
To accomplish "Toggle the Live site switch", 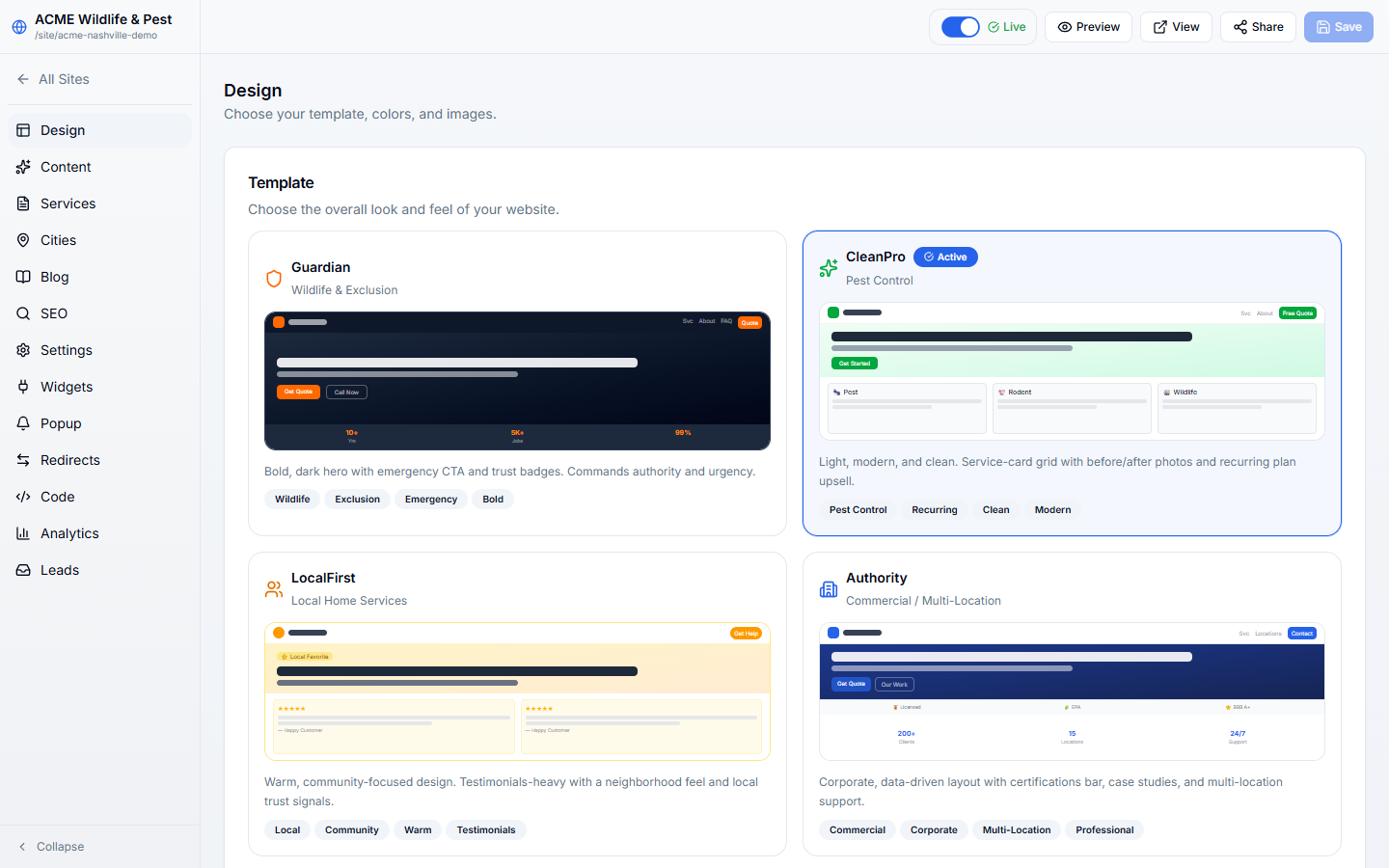I will 960,27.
